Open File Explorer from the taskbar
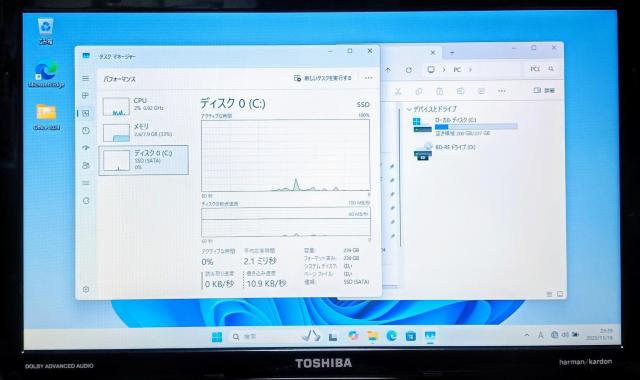Screen dimensions: 640x380 click(372, 336)
